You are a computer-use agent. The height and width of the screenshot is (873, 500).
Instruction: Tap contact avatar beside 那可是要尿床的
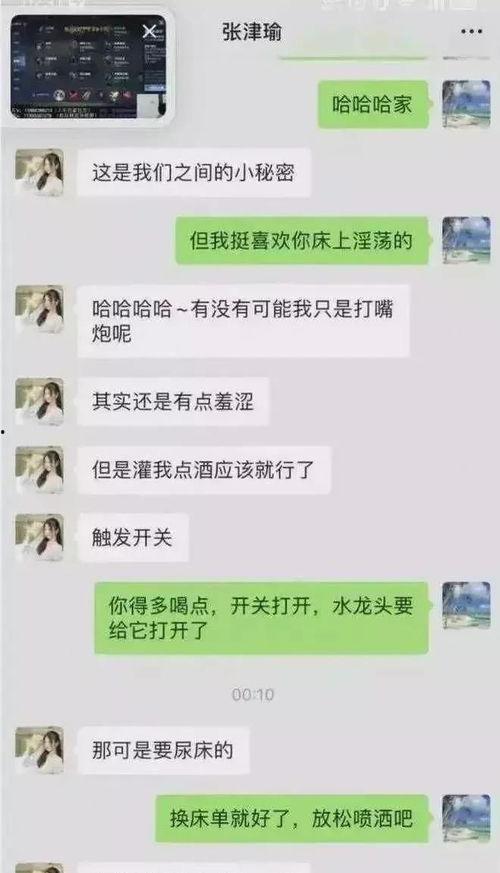(40, 751)
